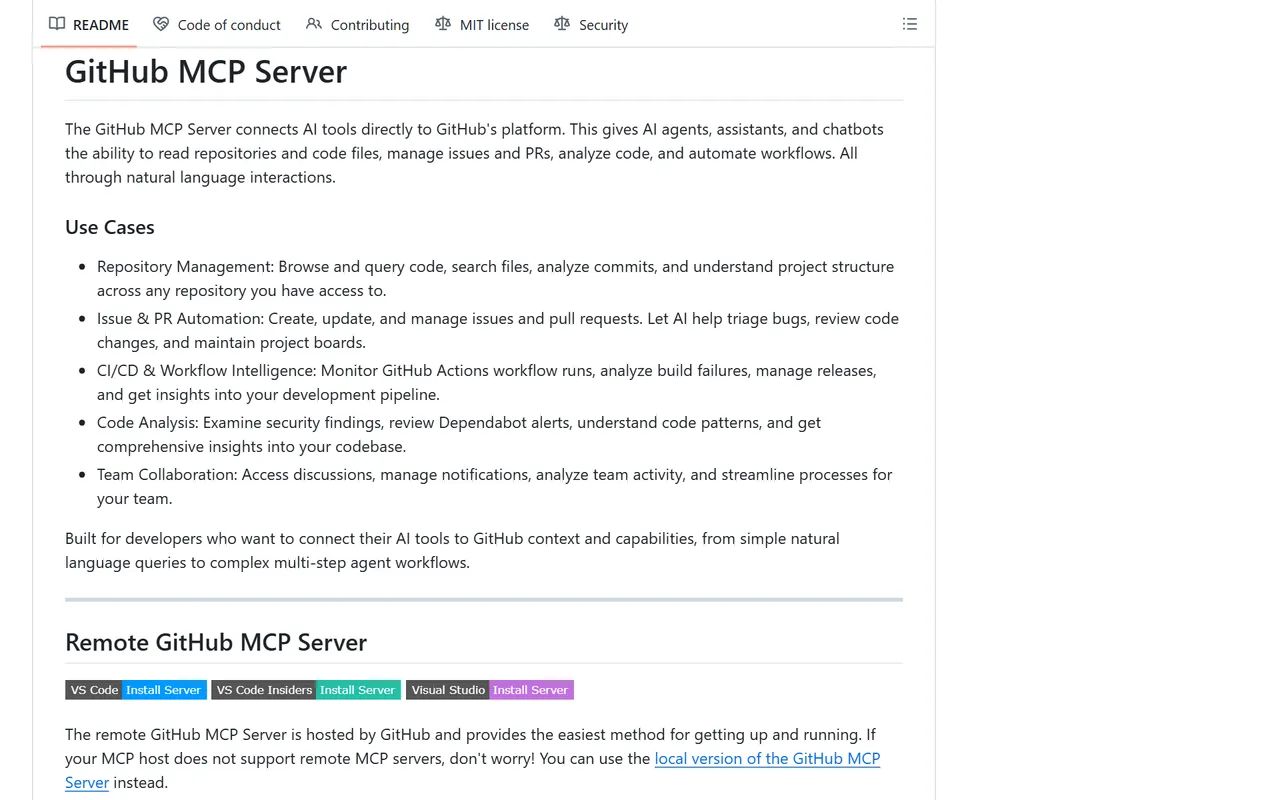Click the Repository Management bullet text
This screenshot has height=800, width=1280.
click(496, 279)
